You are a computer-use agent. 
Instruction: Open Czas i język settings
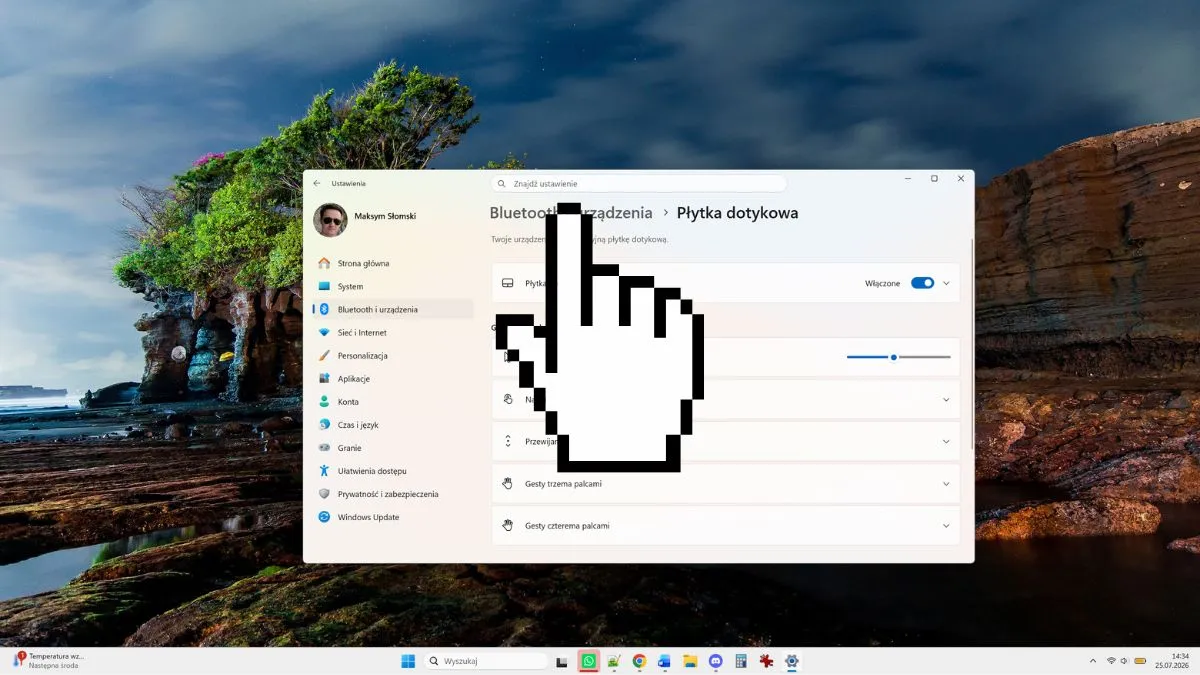[392, 425]
